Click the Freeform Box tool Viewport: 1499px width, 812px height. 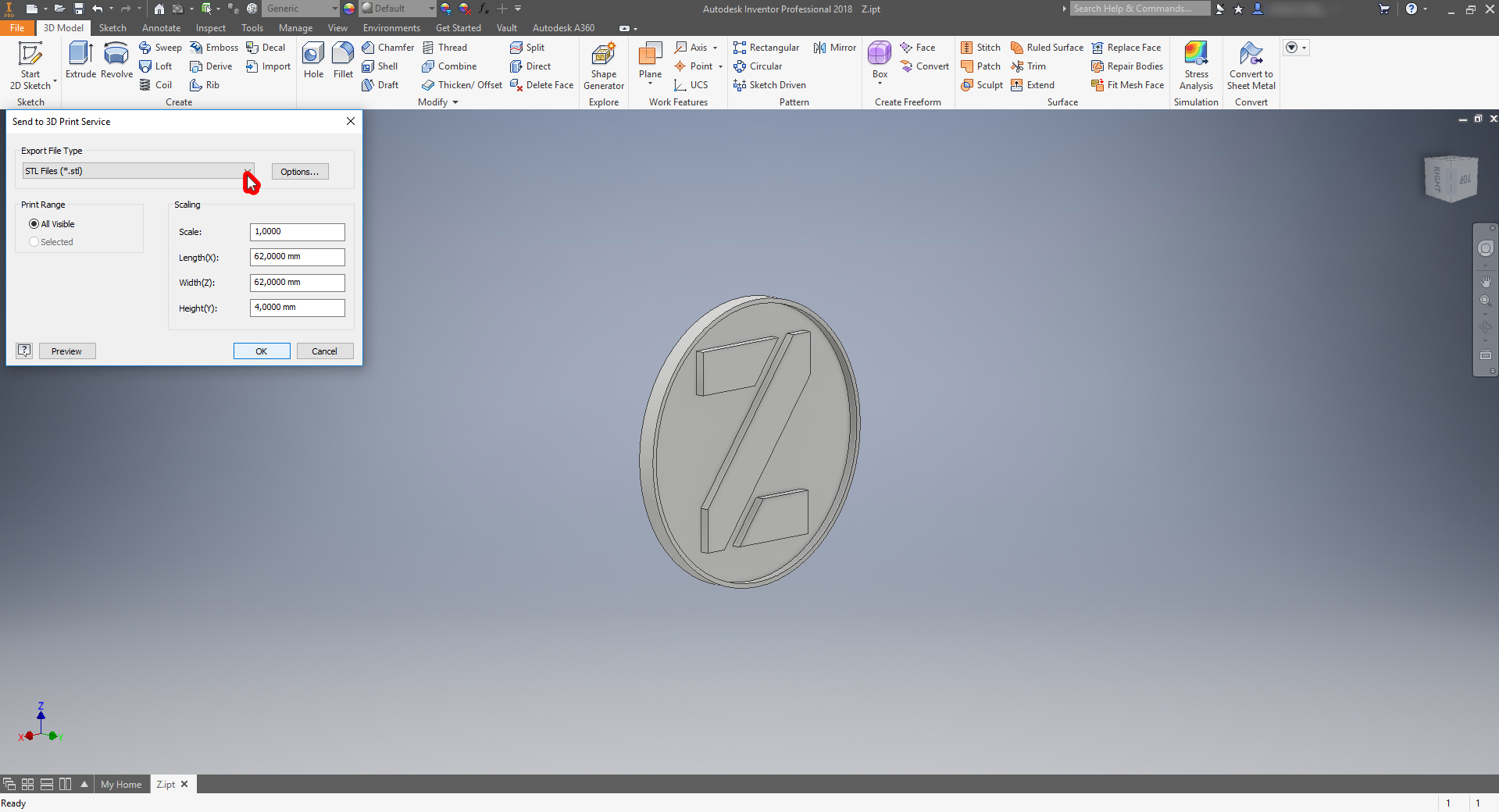(x=880, y=55)
